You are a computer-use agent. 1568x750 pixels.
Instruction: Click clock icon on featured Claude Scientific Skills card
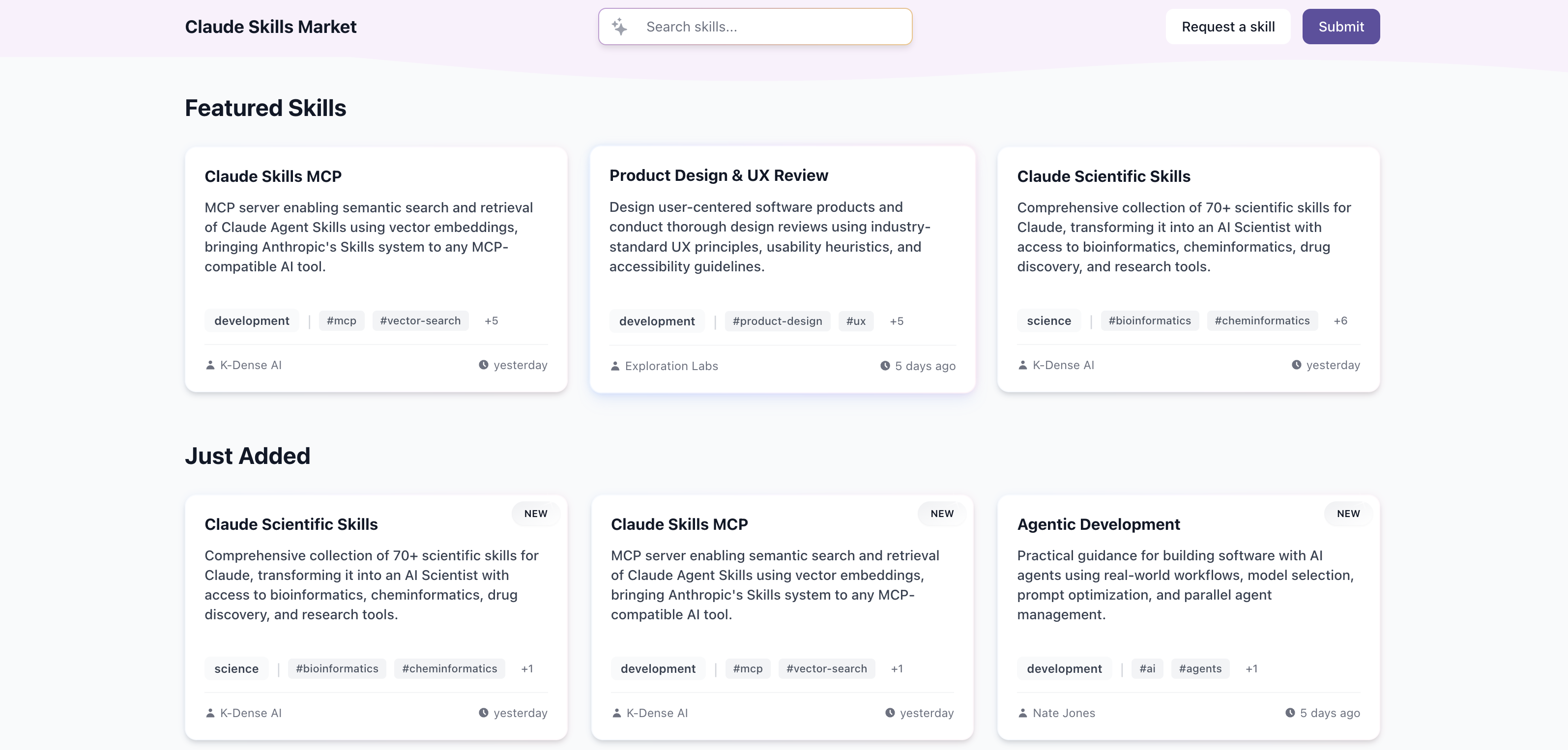click(1297, 365)
